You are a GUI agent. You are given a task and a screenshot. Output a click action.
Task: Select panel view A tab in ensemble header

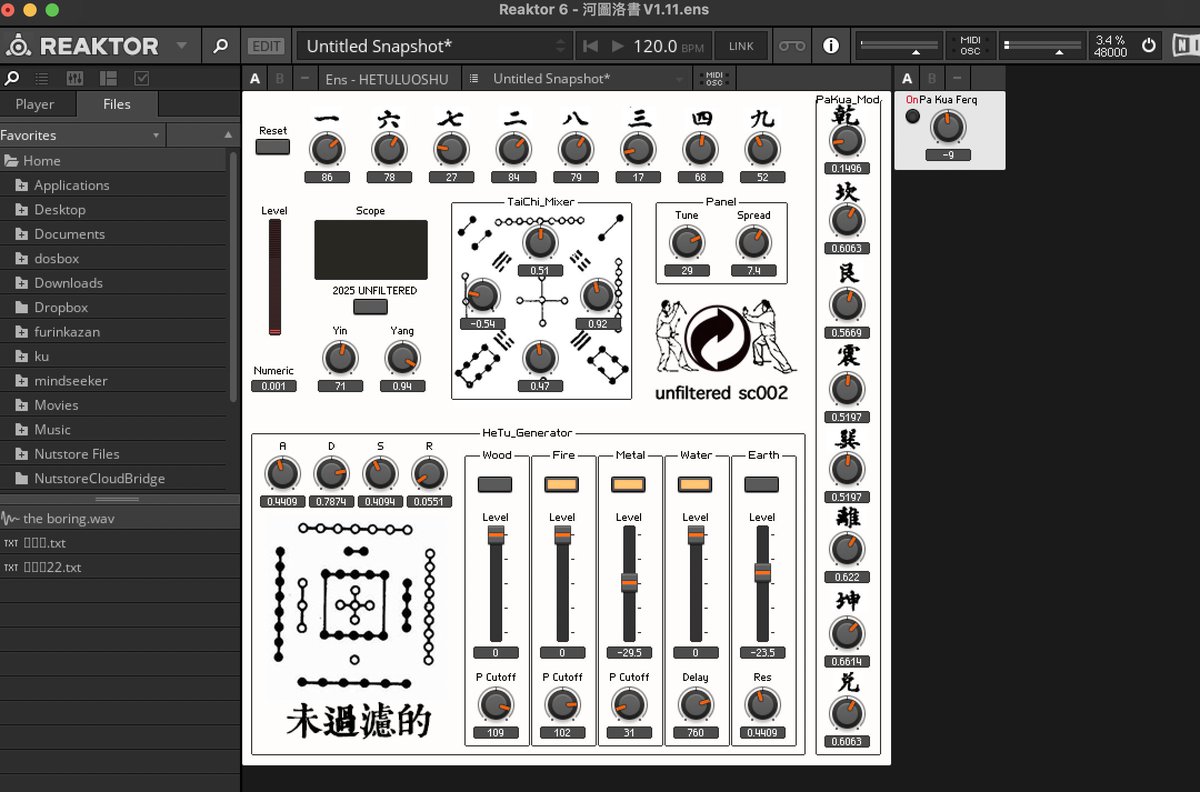(x=255, y=79)
